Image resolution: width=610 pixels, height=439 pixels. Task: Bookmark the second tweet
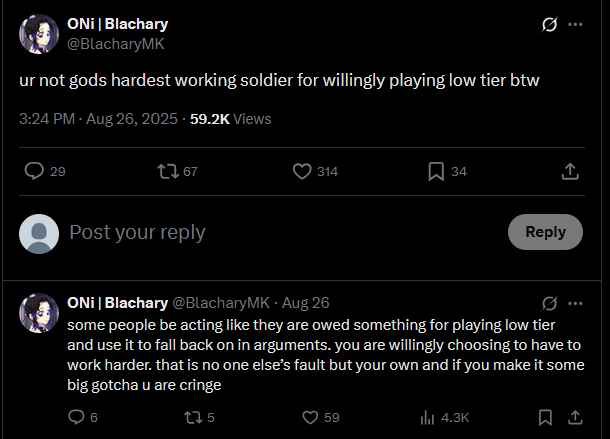(545, 417)
